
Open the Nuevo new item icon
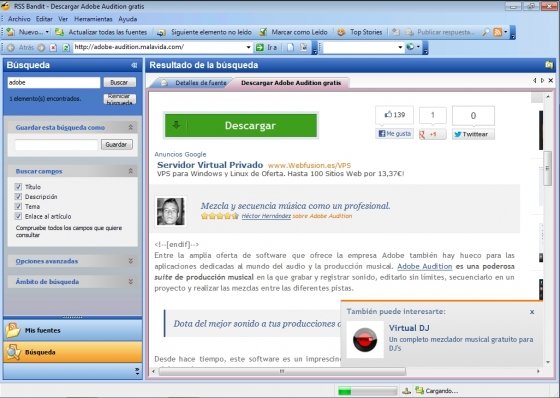click(11, 32)
